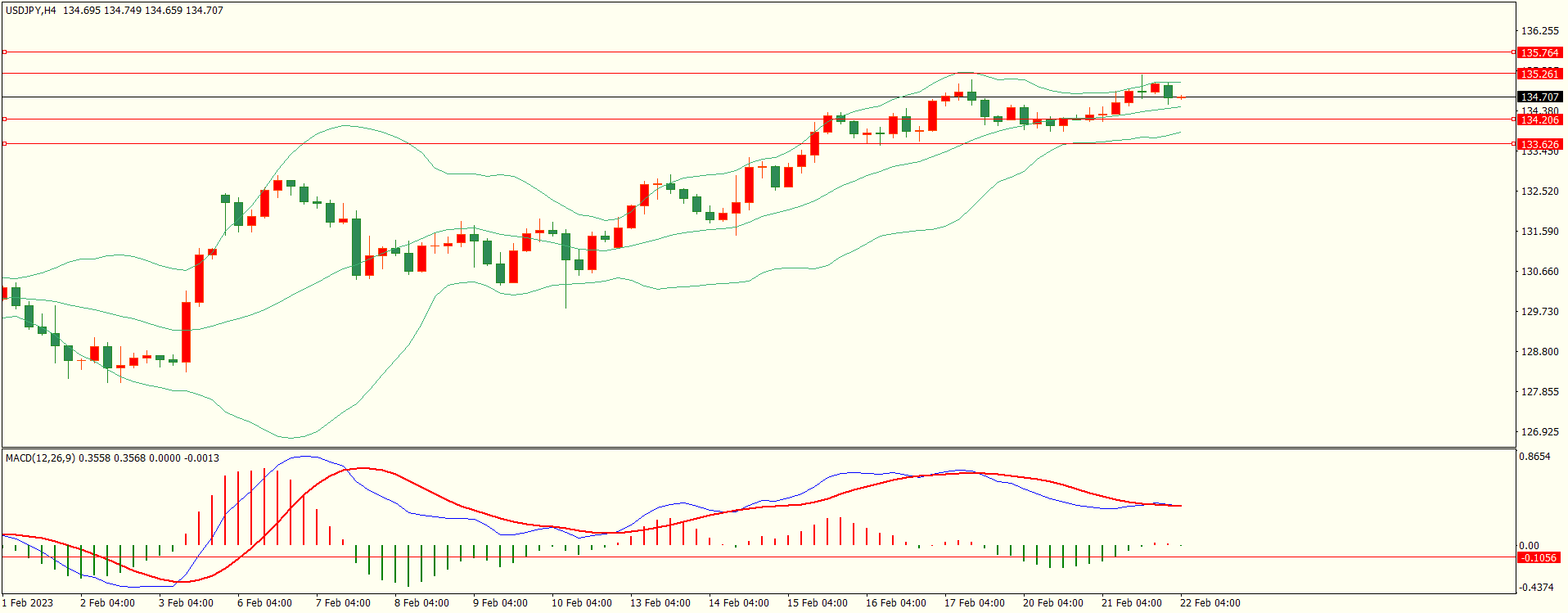Click the 7 Feb 04:00 time label
Screen dimensions: 1568x613
344,603
